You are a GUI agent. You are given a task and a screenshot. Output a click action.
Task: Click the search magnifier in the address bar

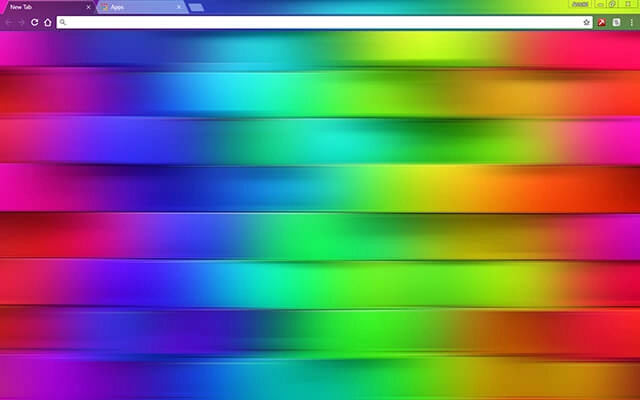coord(62,22)
